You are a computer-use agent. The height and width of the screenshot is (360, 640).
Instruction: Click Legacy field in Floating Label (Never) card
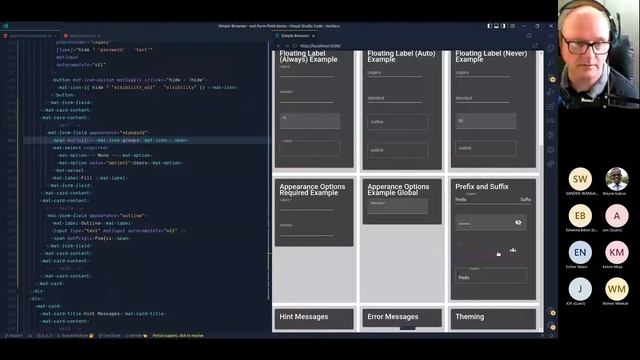(x=482, y=73)
